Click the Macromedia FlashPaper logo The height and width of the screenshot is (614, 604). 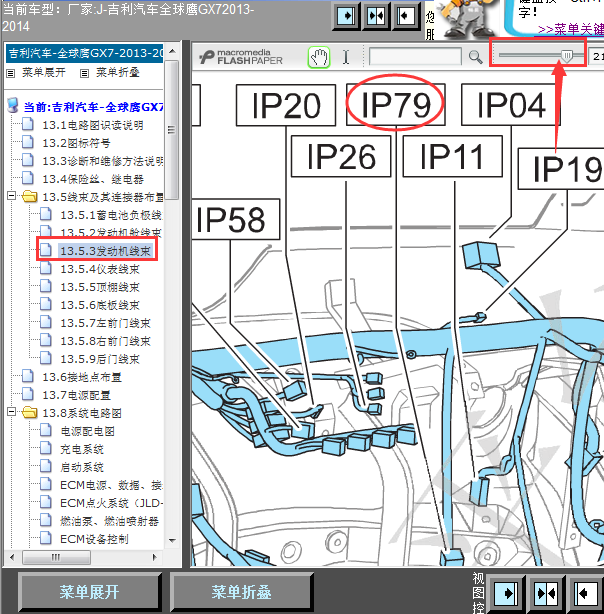(240, 57)
